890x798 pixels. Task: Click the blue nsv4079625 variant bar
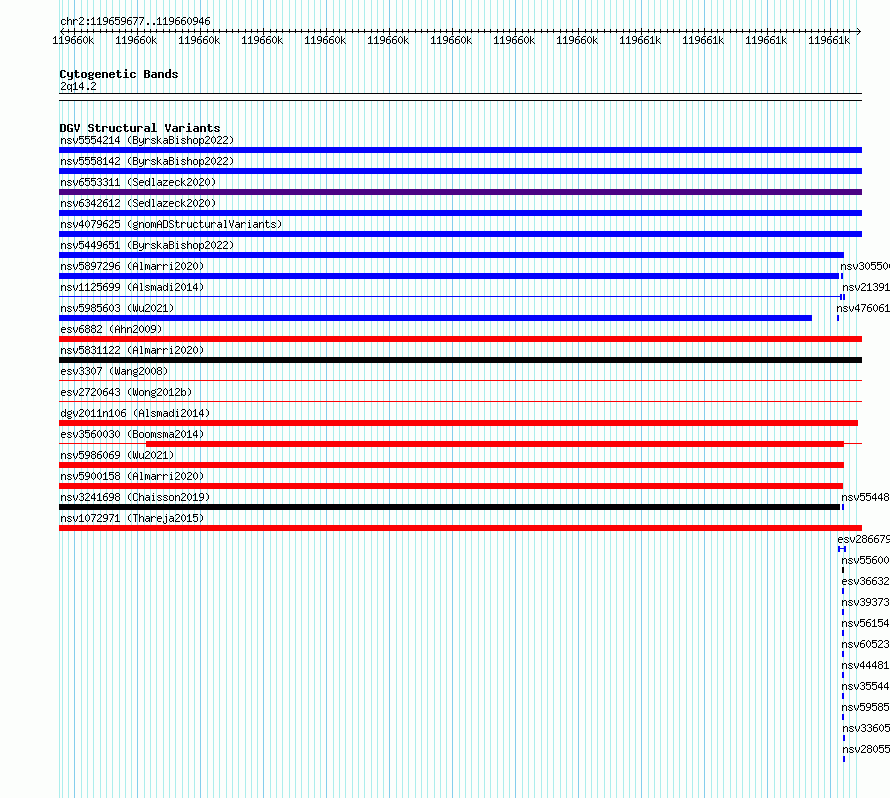(x=460, y=234)
